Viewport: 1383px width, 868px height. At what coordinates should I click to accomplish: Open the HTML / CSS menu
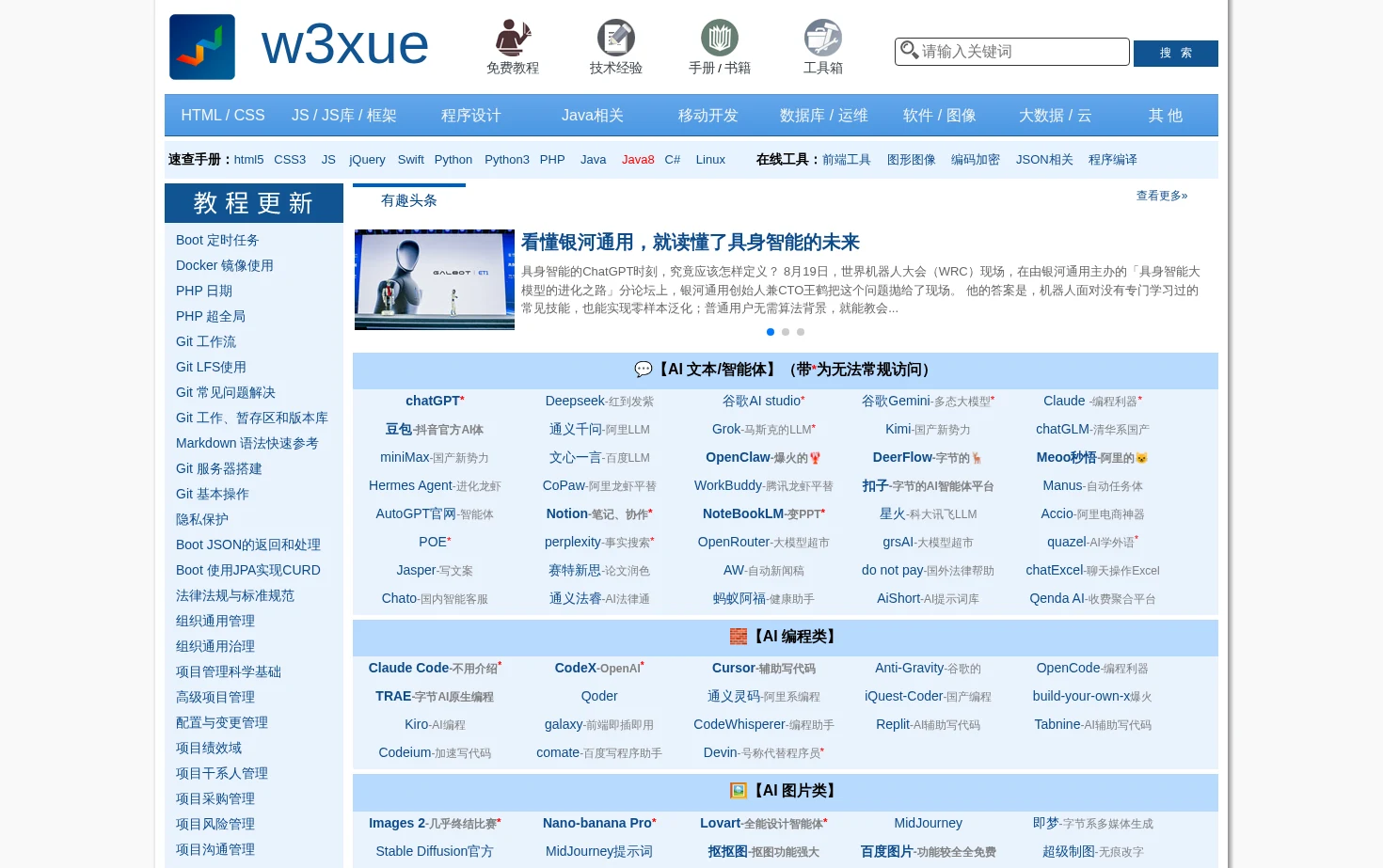tap(223, 116)
